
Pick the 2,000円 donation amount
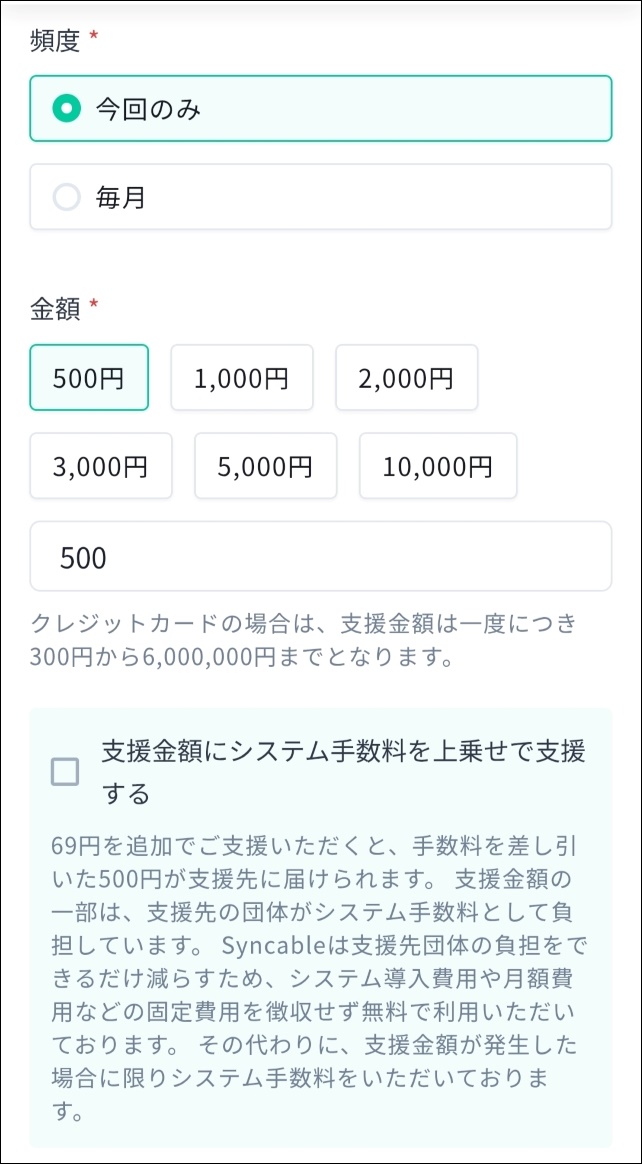[x=406, y=378]
